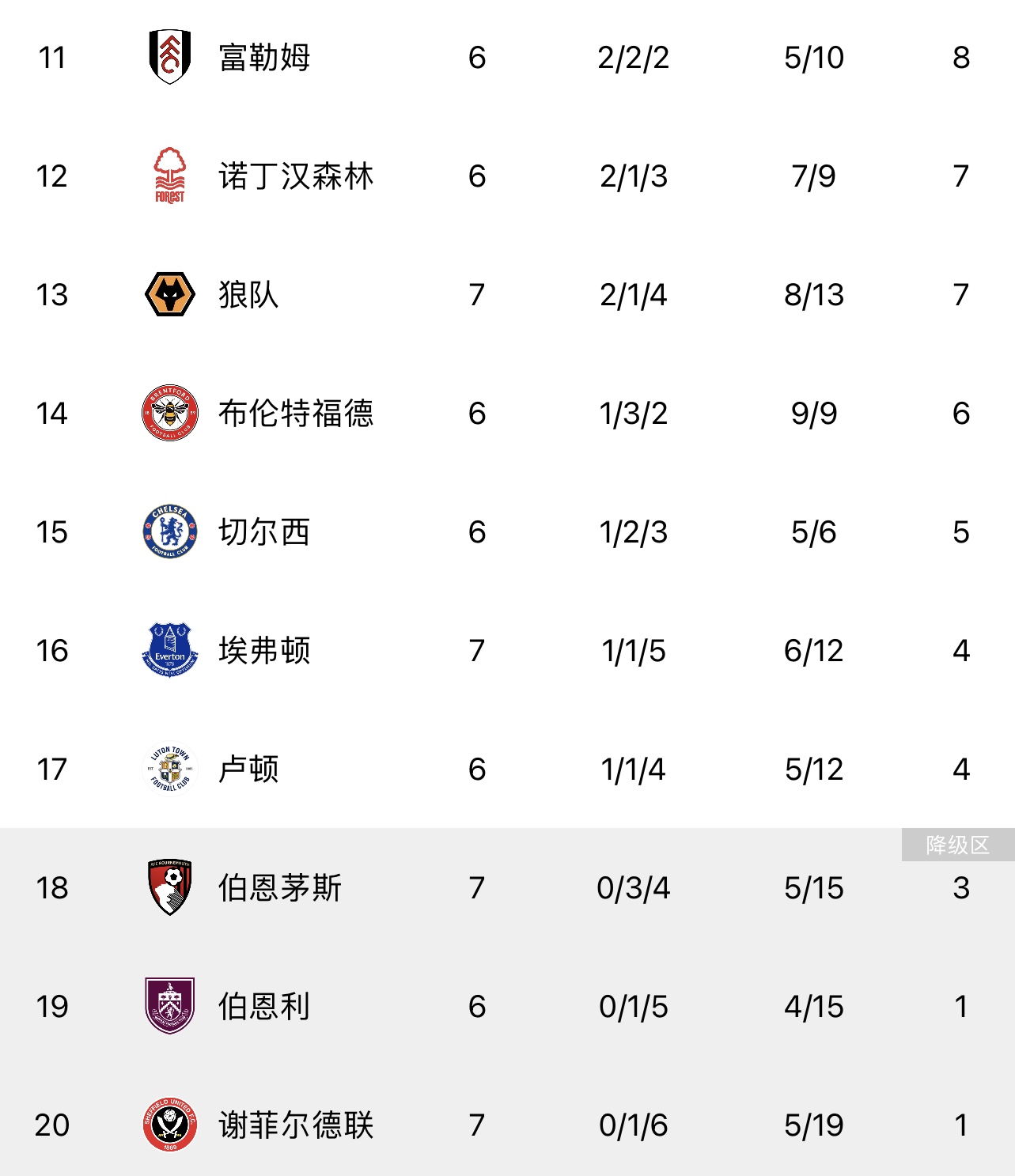Tap the Luton Town crest

tap(170, 769)
